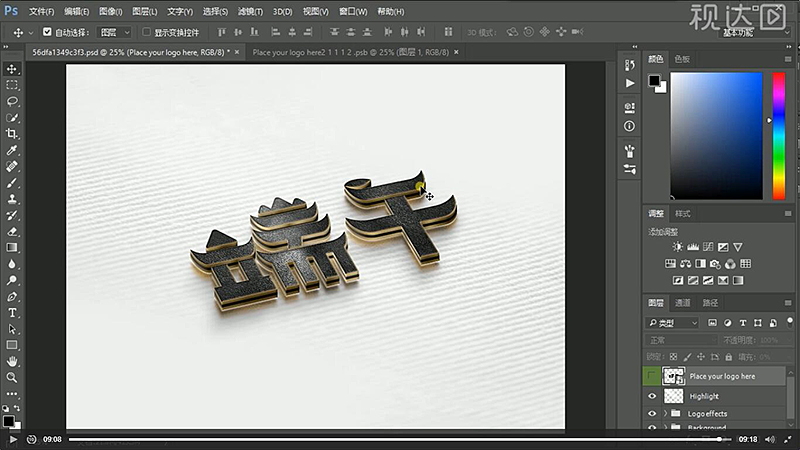Select the Healing Brush tool
The image size is (800, 450).
click(12, 166)
